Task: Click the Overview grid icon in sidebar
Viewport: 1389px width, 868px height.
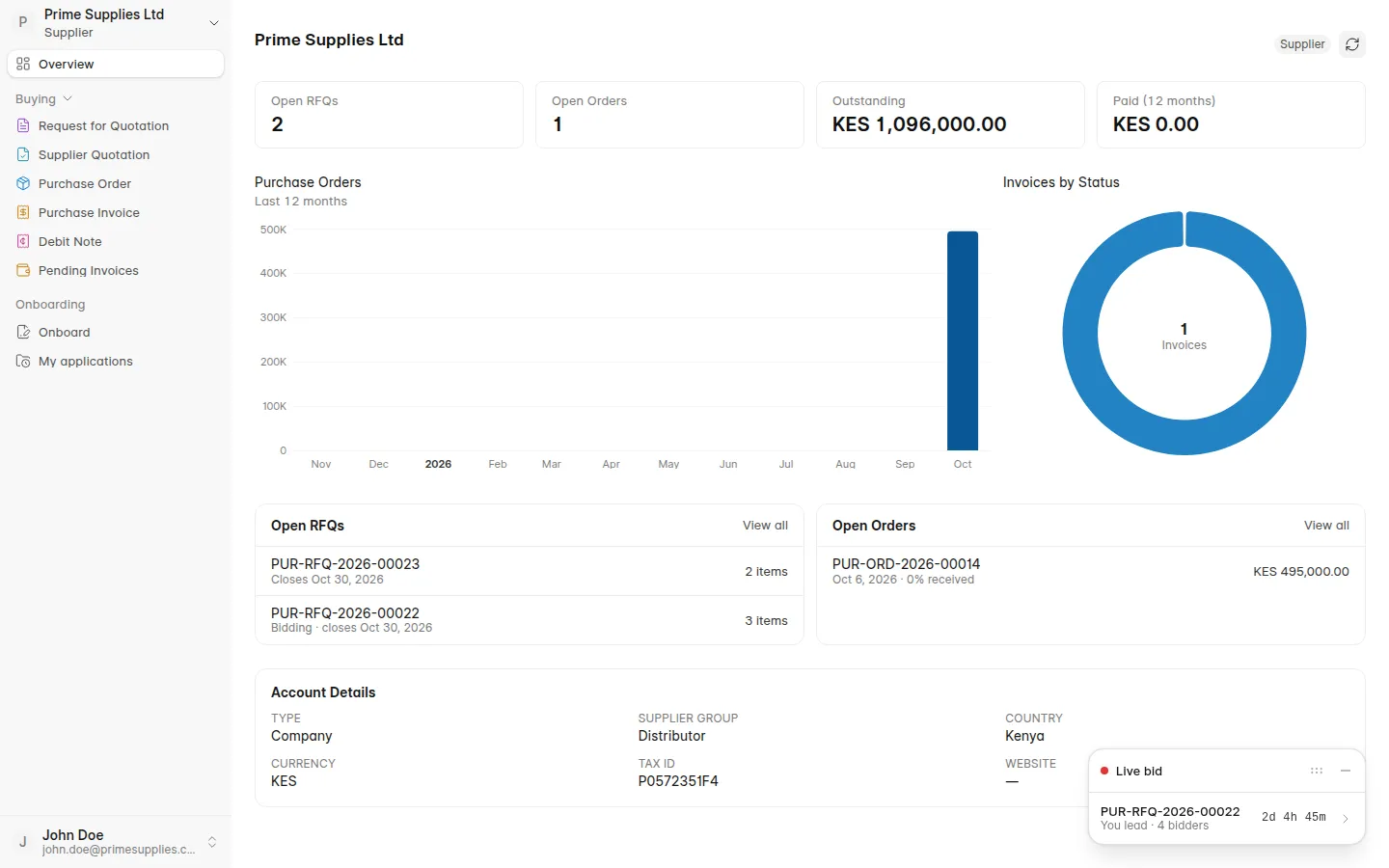Action: click(23, 64)
